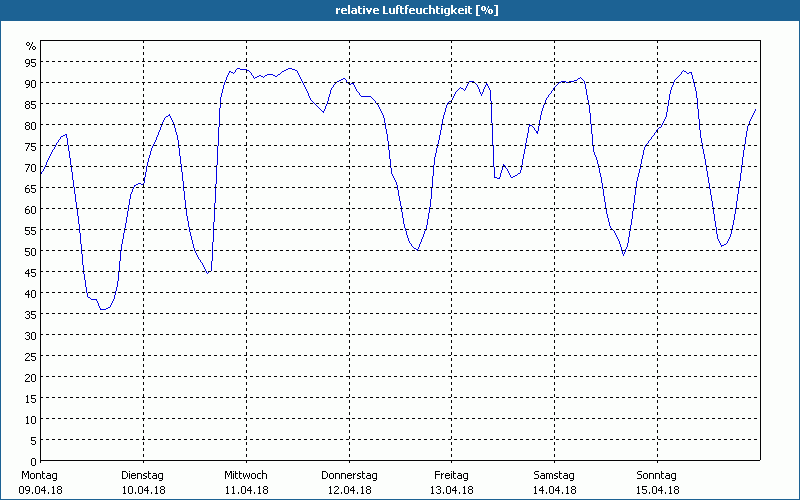Click the '0' y-axis value
Screen dimensions: 800x500
click(34, 462)
